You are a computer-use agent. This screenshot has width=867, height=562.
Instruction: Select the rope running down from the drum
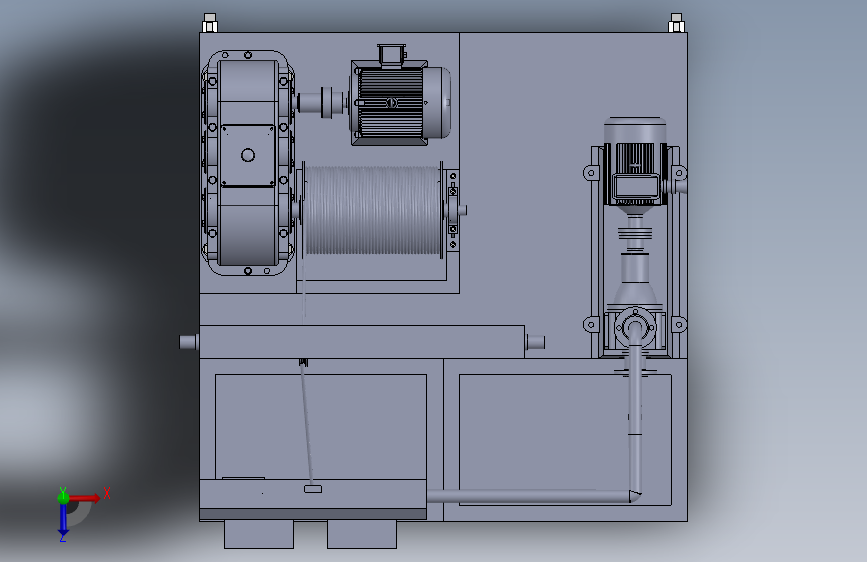click(307, 423)
